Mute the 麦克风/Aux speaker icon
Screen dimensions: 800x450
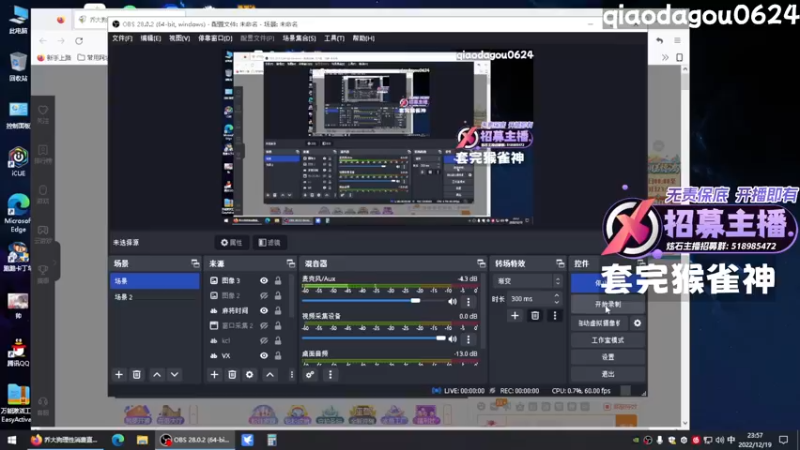tap(453, 302)
